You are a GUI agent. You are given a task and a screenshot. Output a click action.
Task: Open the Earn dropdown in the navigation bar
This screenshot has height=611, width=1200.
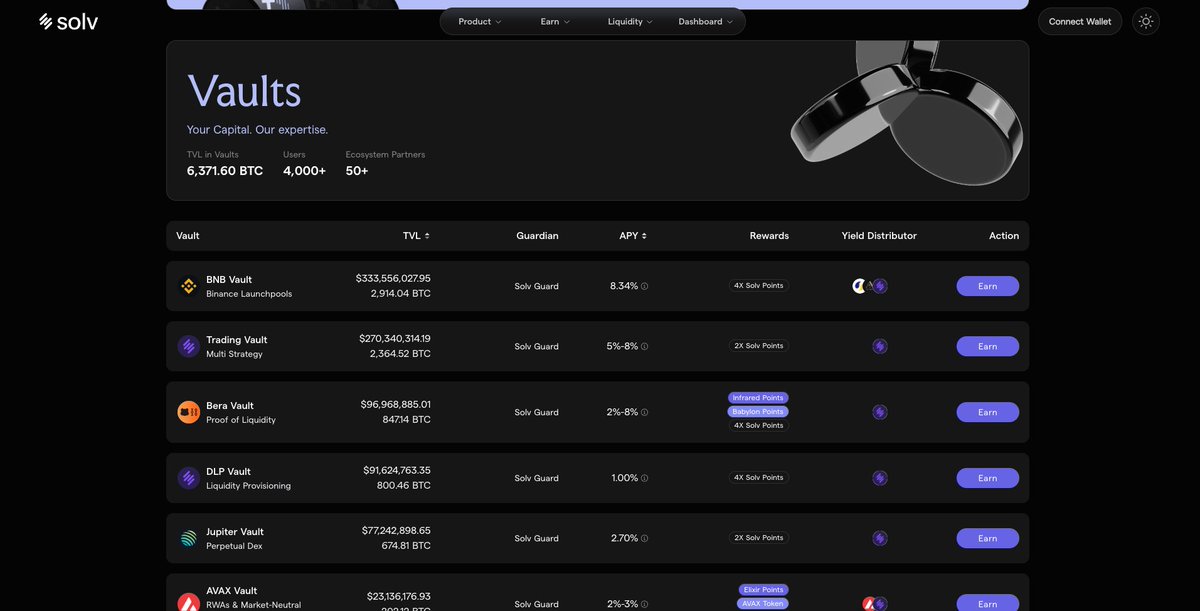(555, 21)
